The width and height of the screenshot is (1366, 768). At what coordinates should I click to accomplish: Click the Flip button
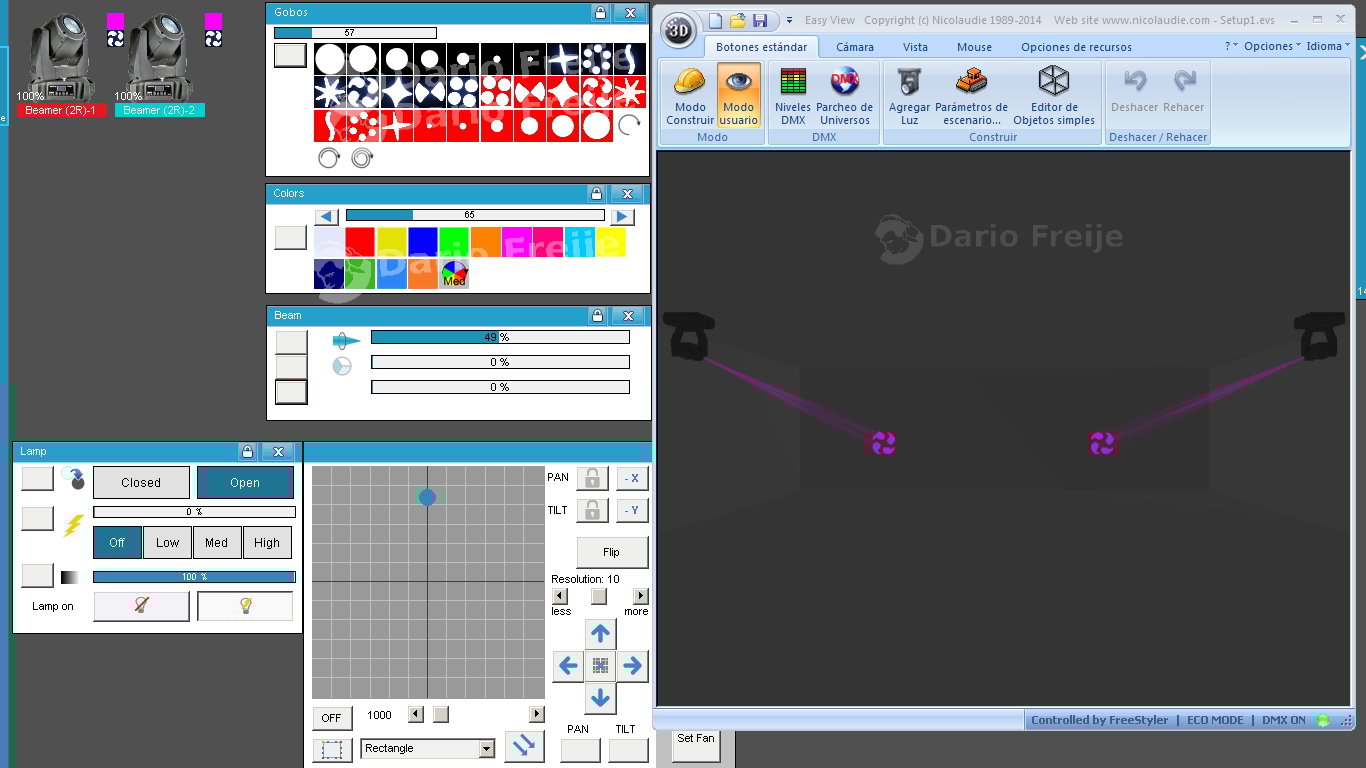click(612, 552)
